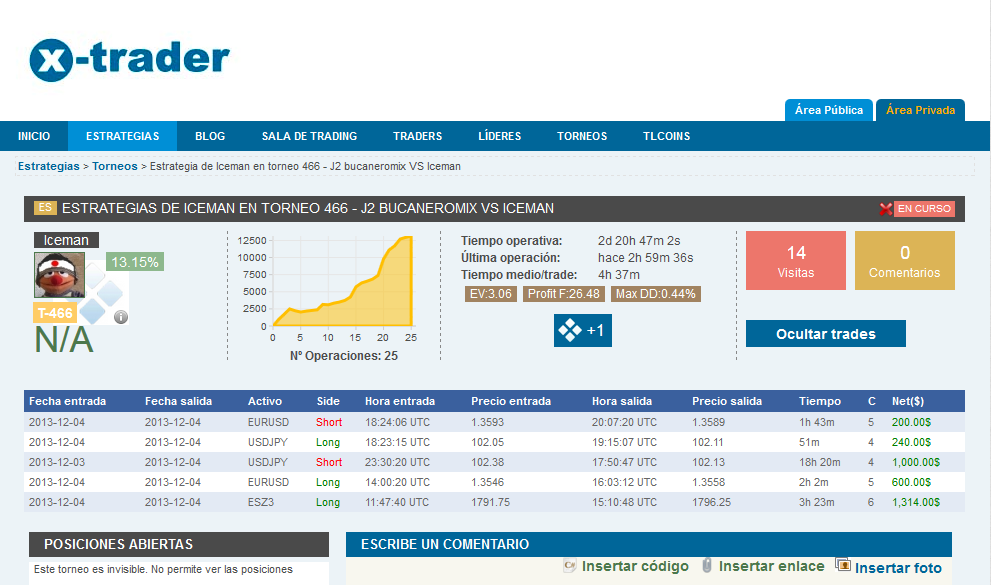
Task: Click the 200.00$ net value
Action: point(911,422)
